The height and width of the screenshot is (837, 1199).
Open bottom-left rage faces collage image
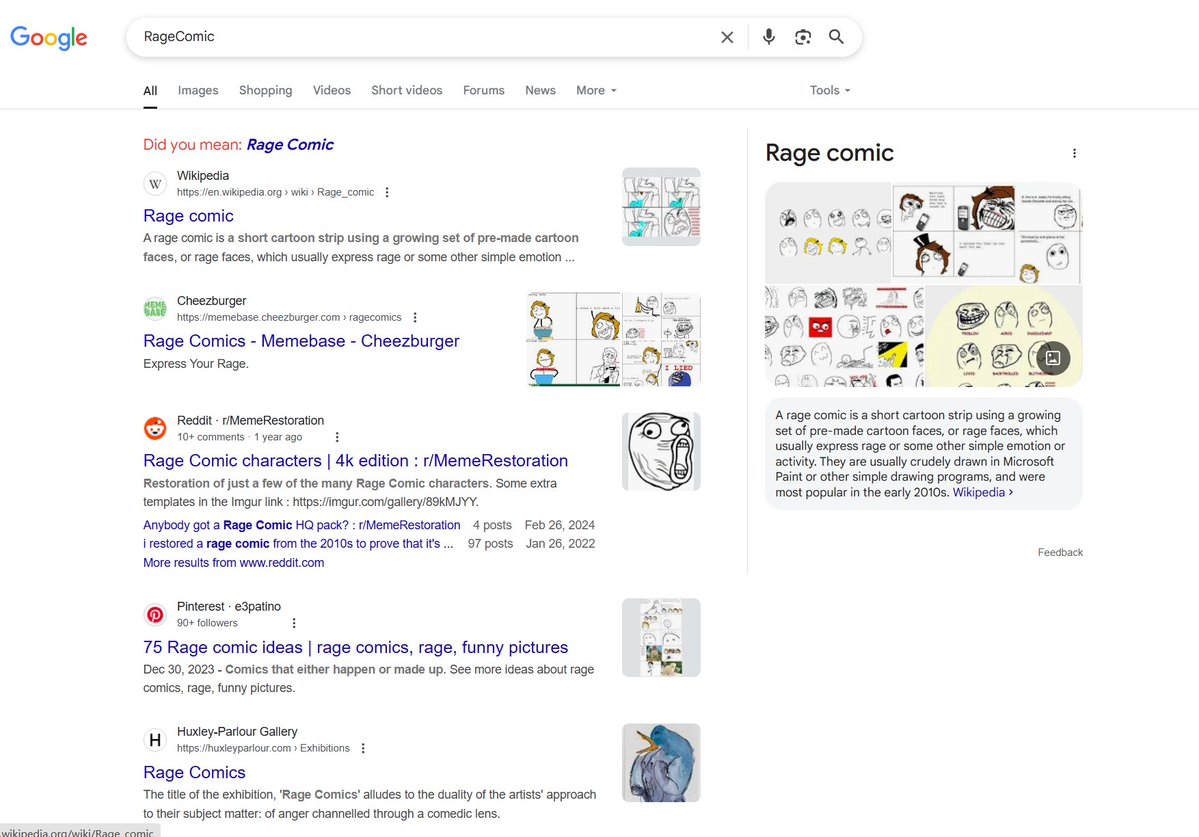pyautogui.click(x=844, y=336)
